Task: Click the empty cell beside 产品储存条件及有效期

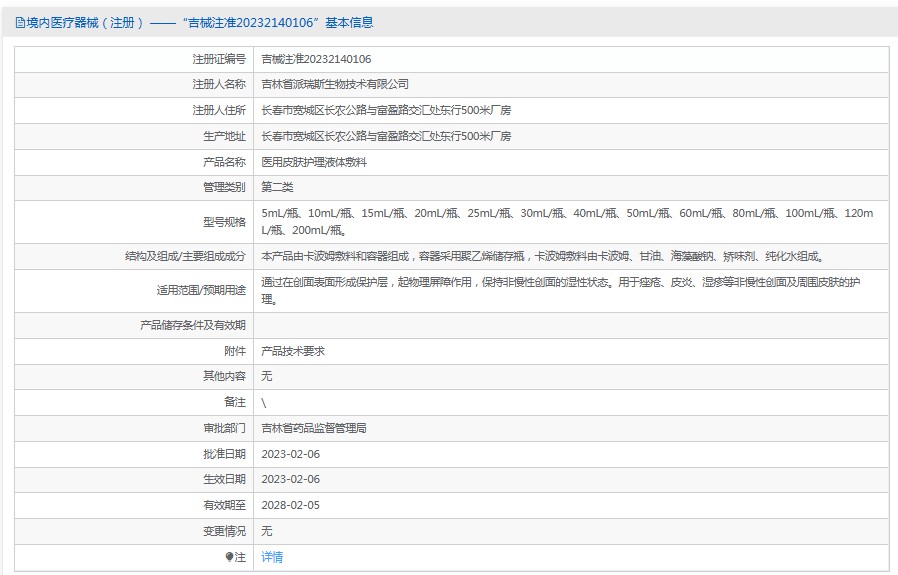Action: click(570, 325)
